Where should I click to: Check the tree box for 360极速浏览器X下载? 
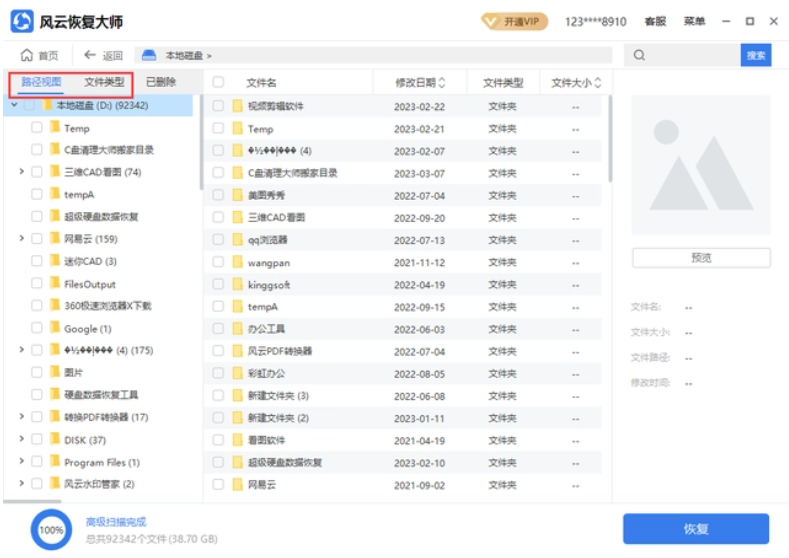coord(37,305)
